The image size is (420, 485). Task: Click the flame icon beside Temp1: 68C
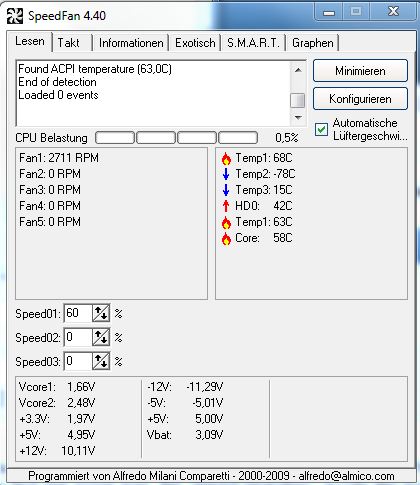[226, 158]
